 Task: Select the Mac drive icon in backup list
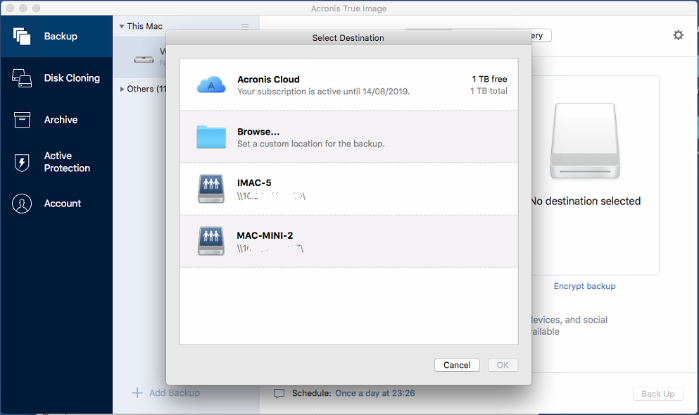(144, 59)
